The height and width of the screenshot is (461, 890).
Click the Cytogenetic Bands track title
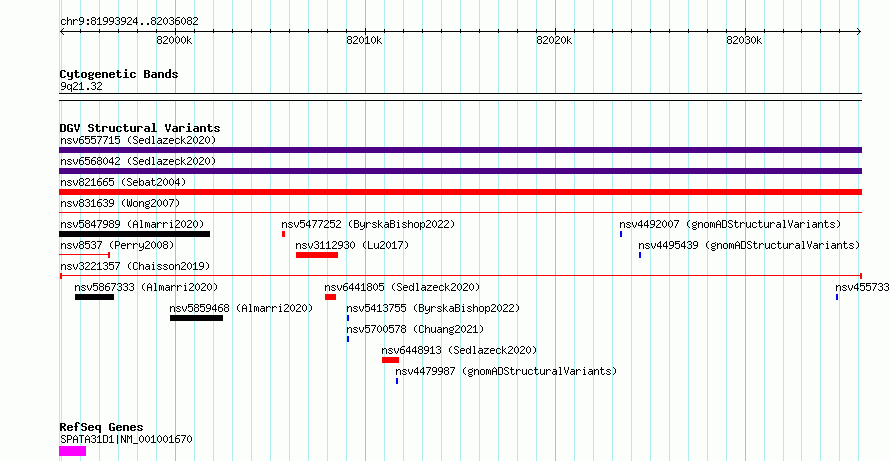coord(119,74)
